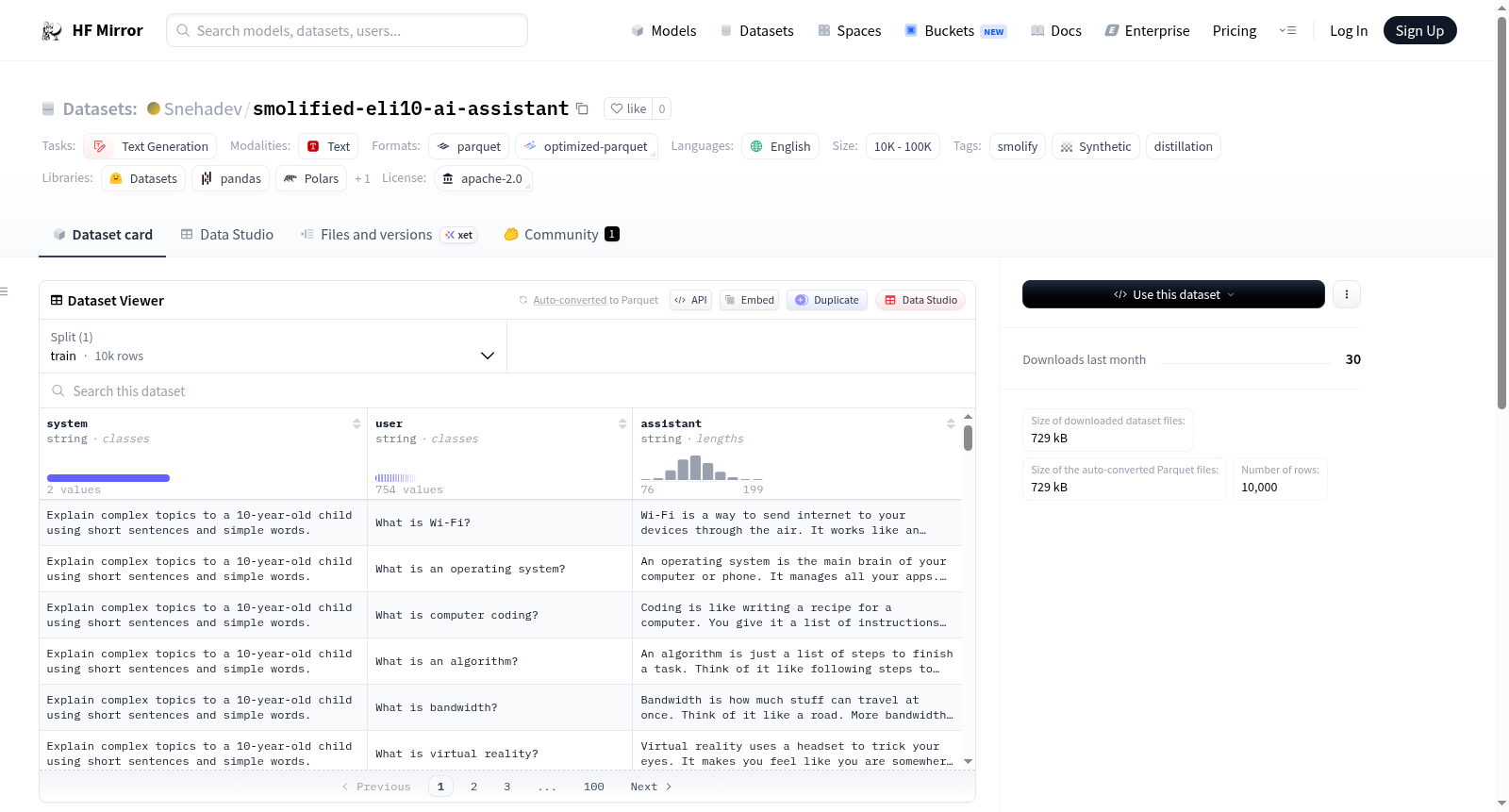Select the parquet format tag
1509x812 pixels.
pos(469,146)
